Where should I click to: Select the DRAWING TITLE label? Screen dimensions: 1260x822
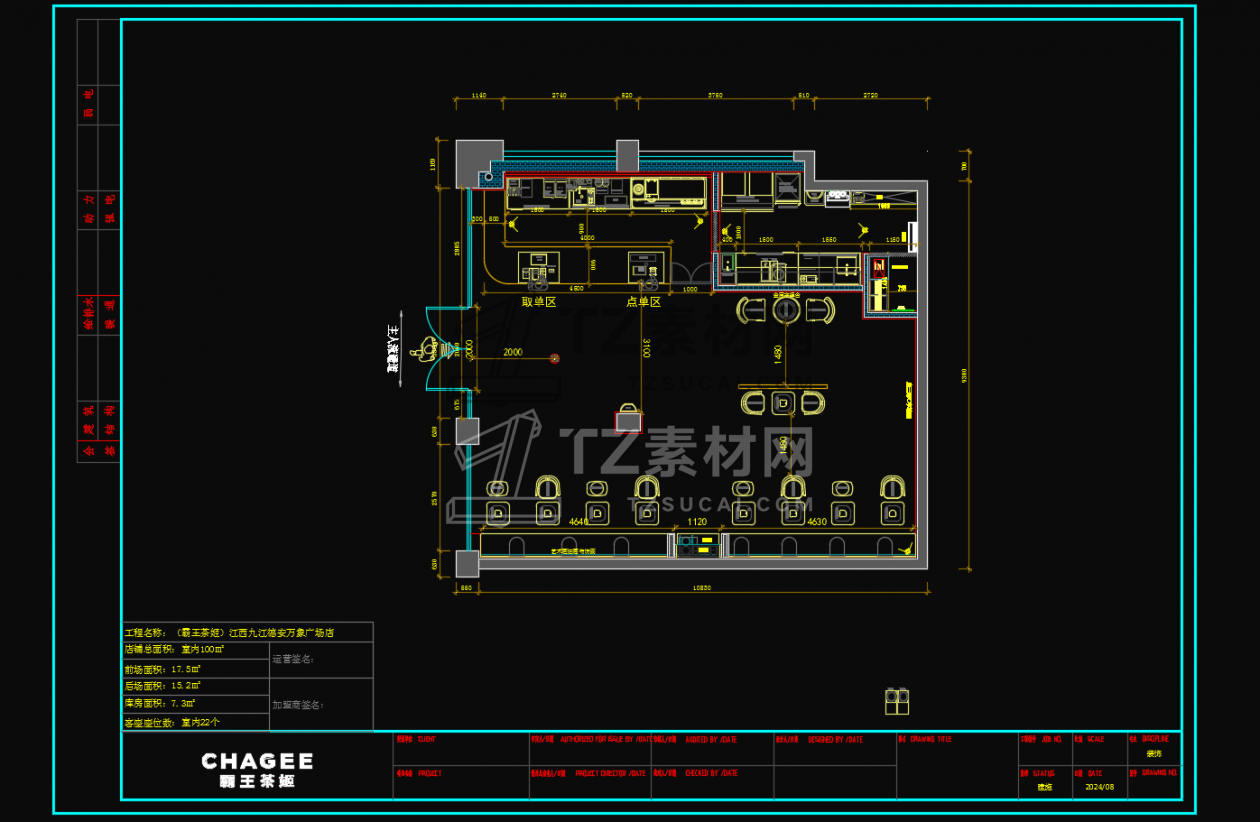coord(931,739)
